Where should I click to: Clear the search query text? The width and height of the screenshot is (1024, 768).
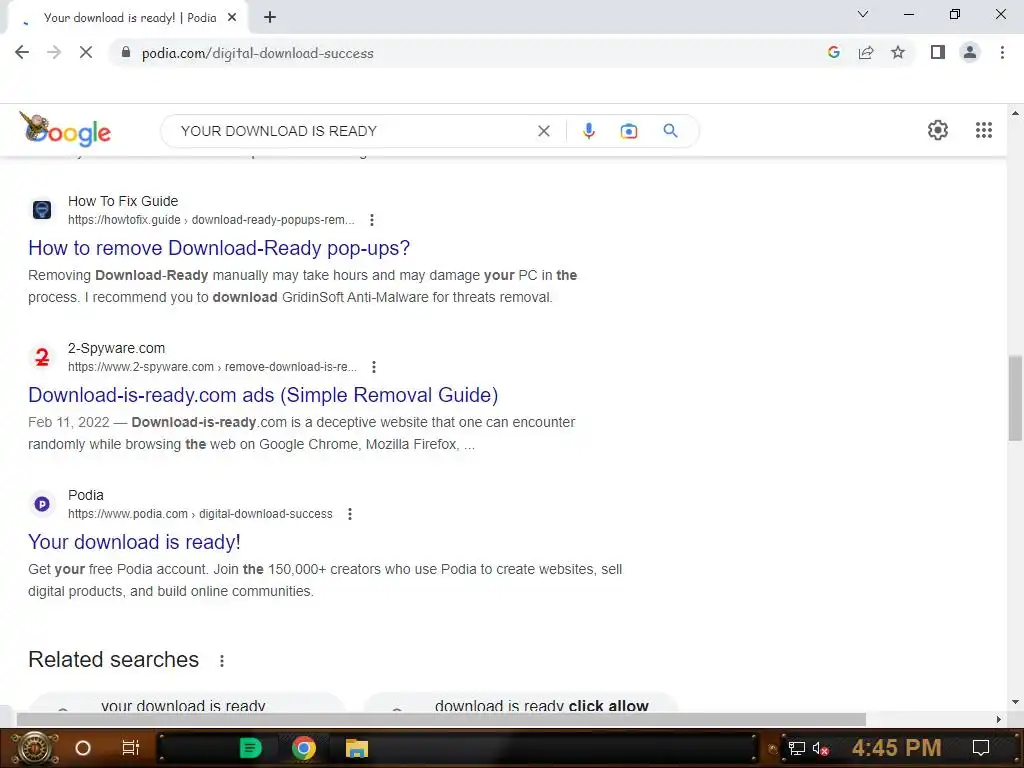pyautogui.click(x=543, y=131)
